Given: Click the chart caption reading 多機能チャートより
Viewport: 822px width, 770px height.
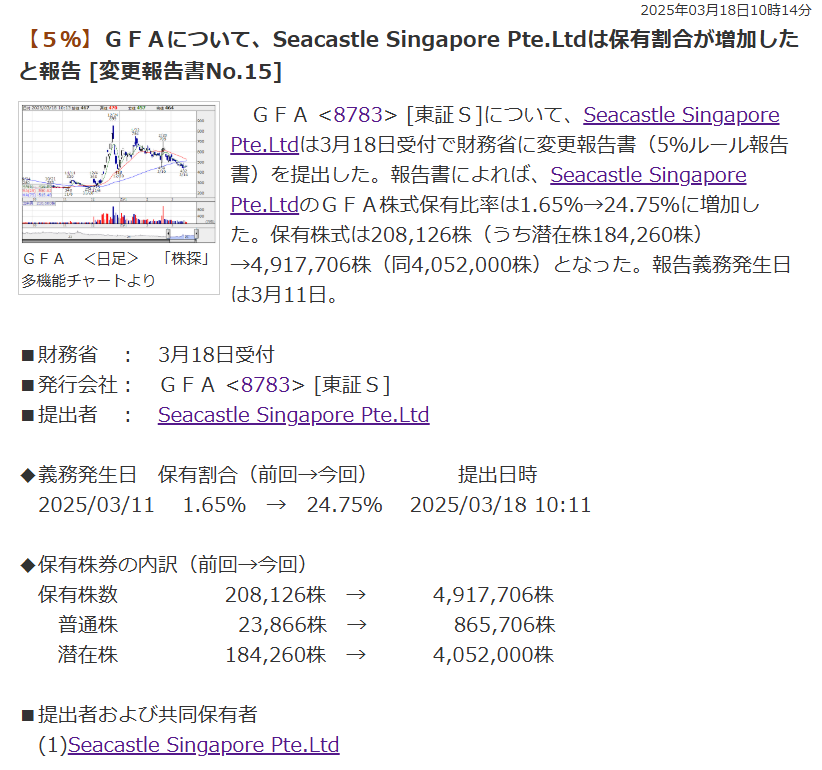Looking at the screenshot, I should coord(89,280).
